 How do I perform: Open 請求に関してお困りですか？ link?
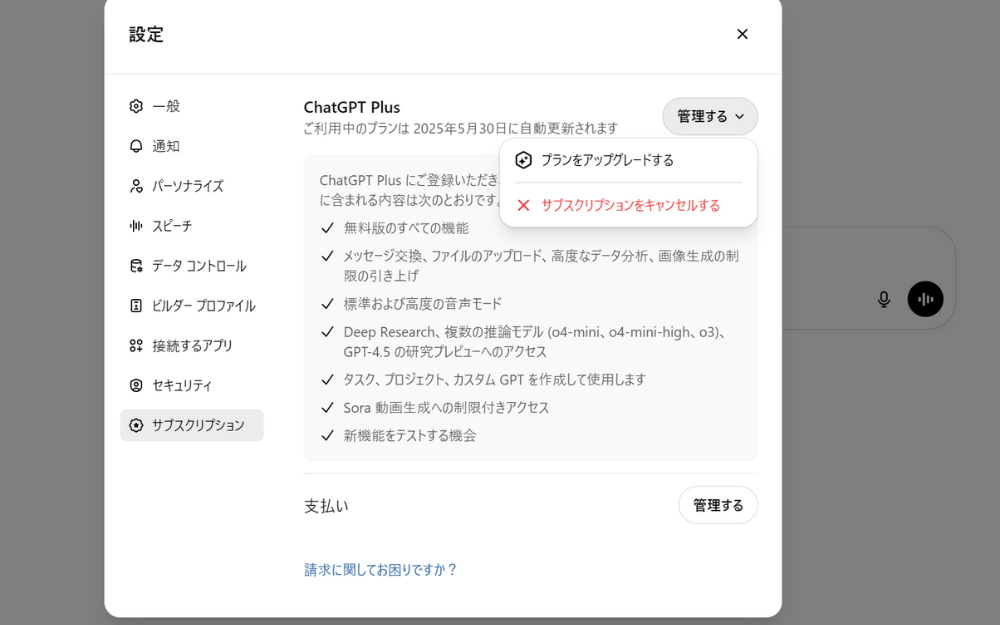coord(380,570)
